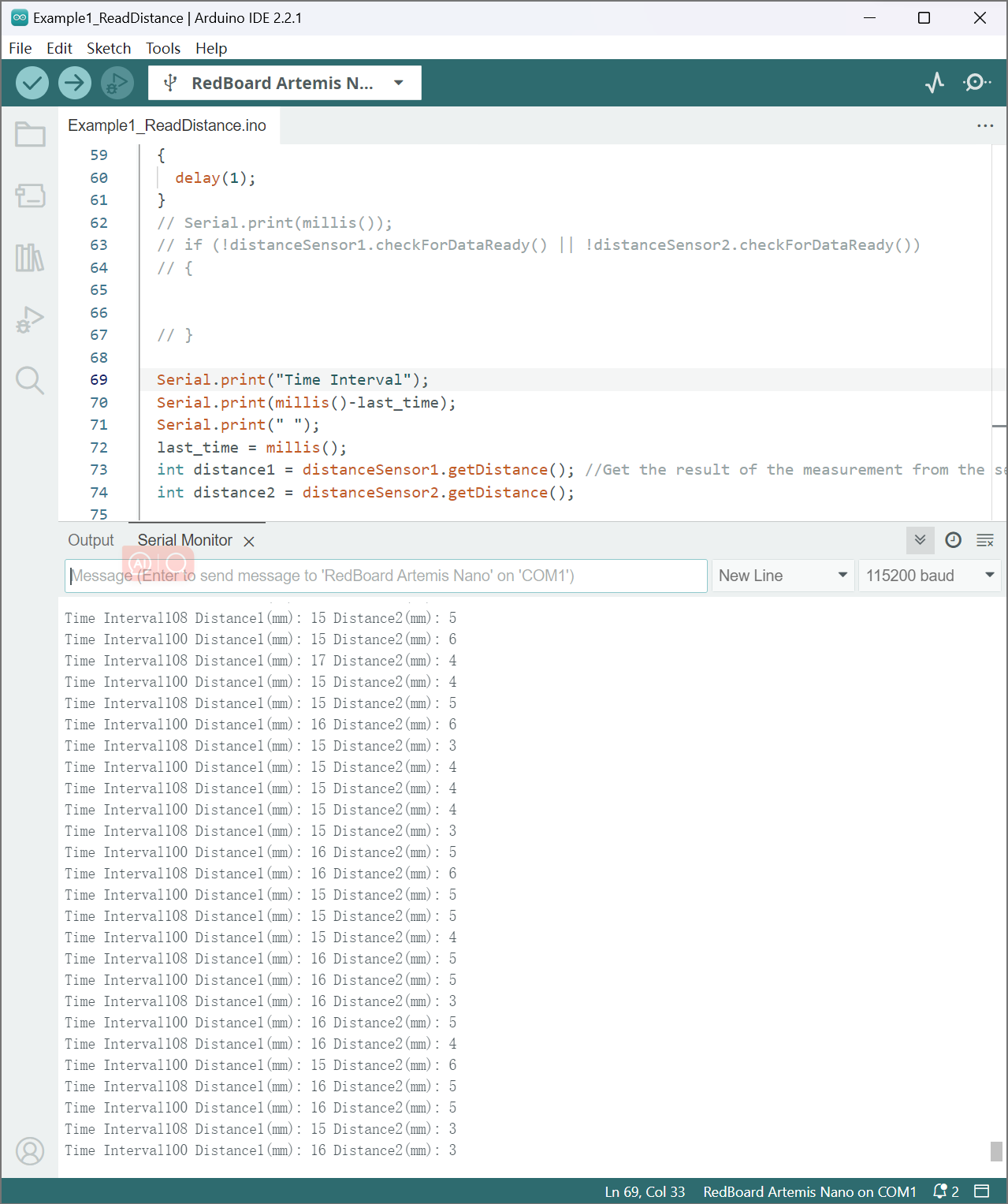Image resolution: width=1008 pixels, height=1204 pixels.
Task: Open the Sketch menu
Action: (x=109, y=48)
